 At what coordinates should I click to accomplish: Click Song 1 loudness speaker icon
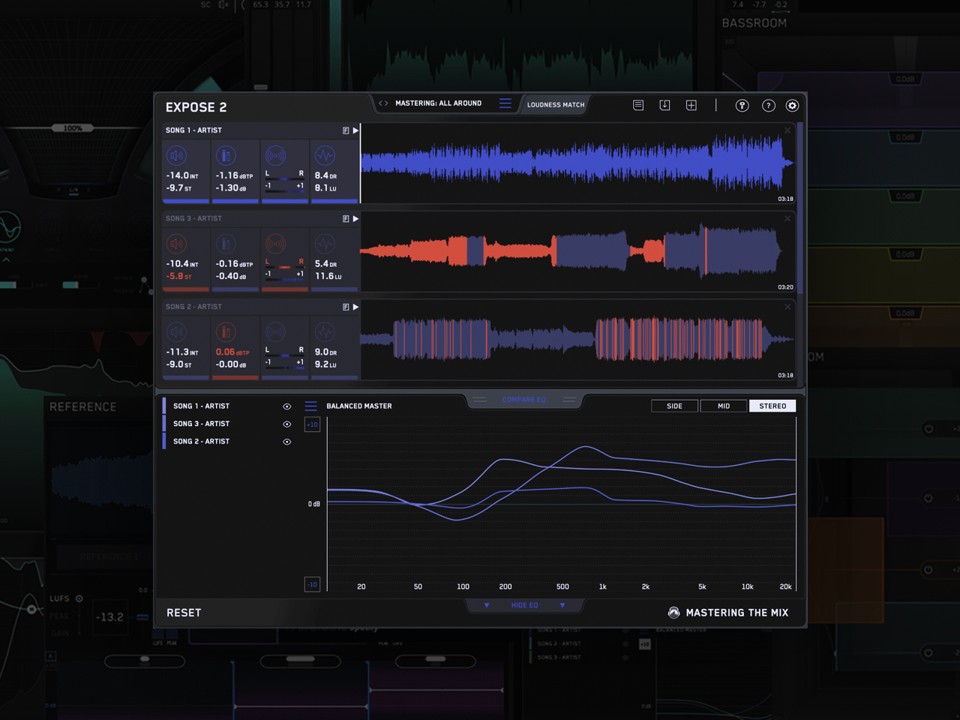point(177,156)
